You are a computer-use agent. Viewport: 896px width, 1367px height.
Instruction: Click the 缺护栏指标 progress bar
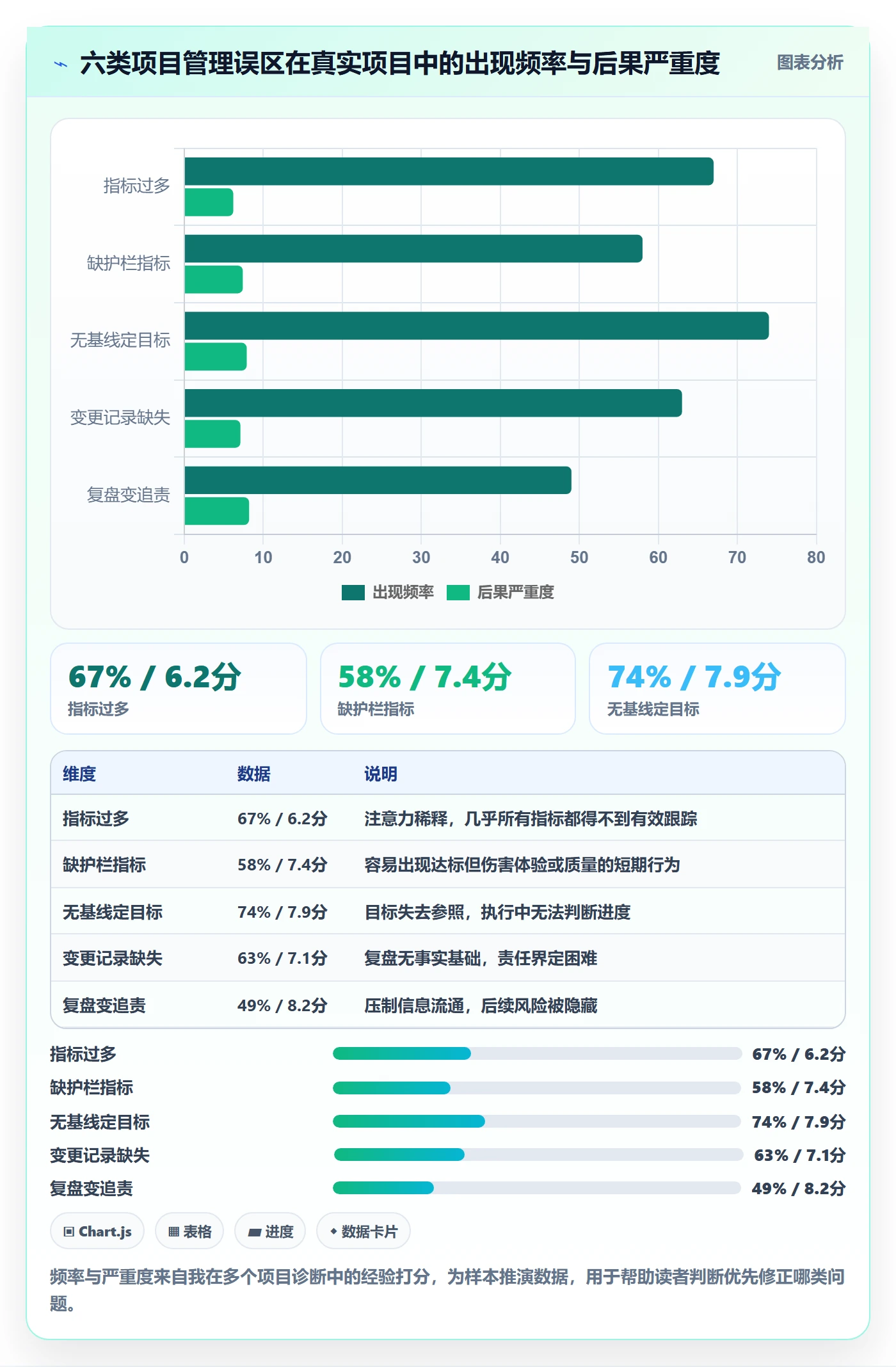click(537, 1088)
